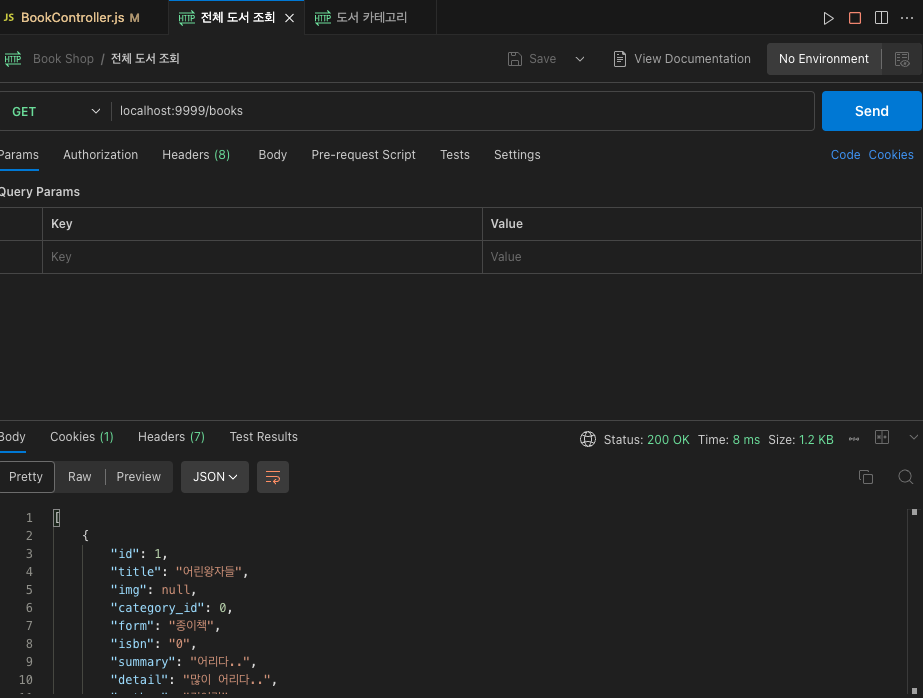The height and width of the screenshot is (698, 923).
Task: Switch response view to Preview
Action: (x=138, y=477)
